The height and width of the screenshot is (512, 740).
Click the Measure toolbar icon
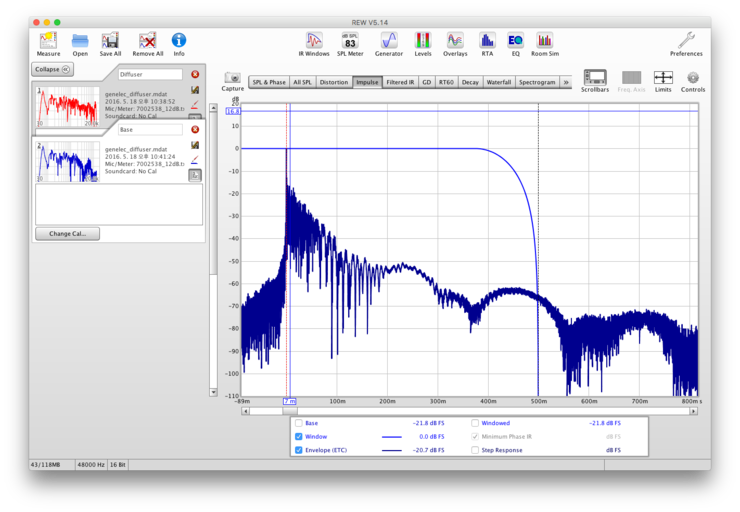click(x=48, y=41)
